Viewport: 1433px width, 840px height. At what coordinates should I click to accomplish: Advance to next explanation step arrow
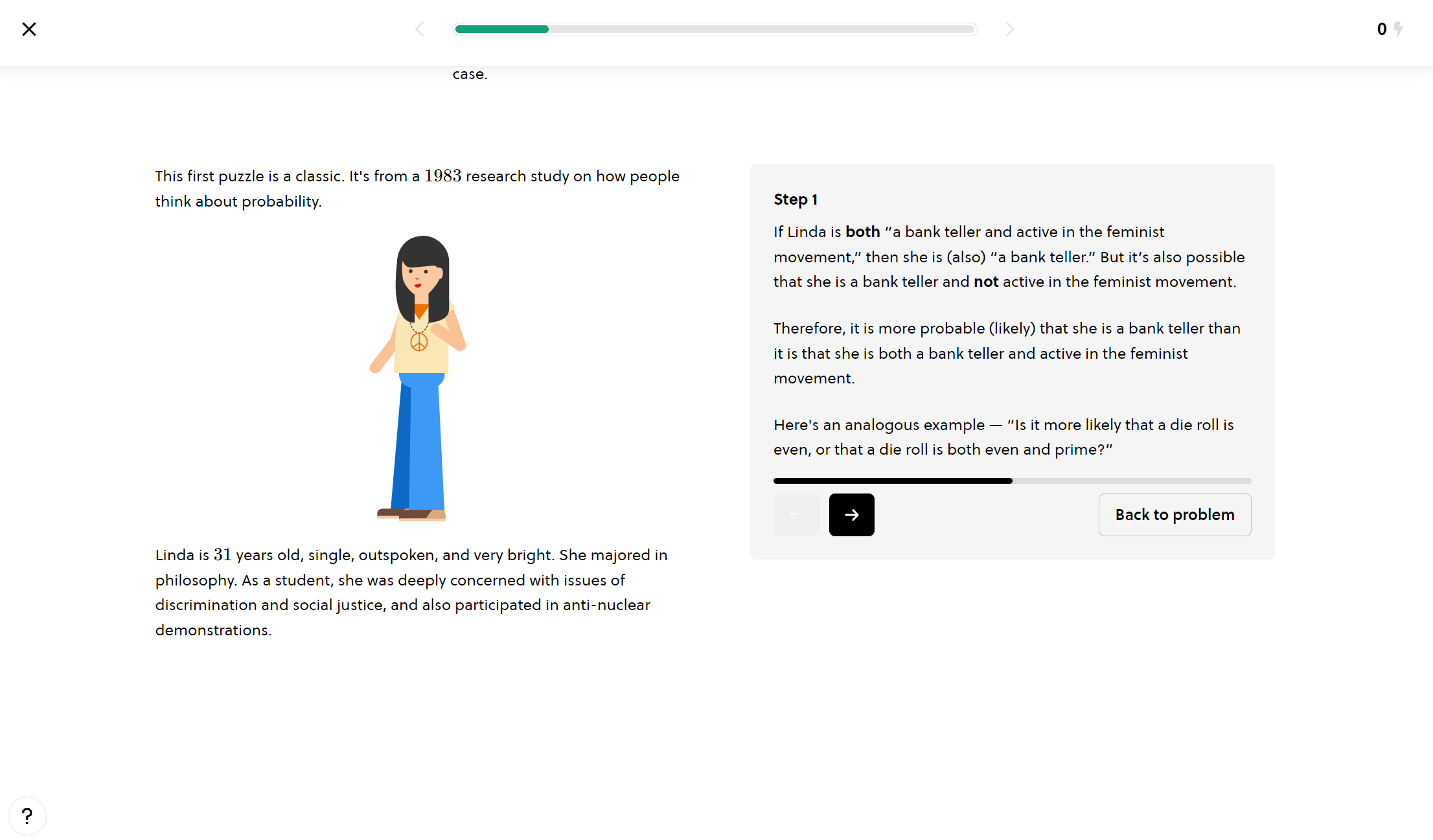(x=851, y=515)
